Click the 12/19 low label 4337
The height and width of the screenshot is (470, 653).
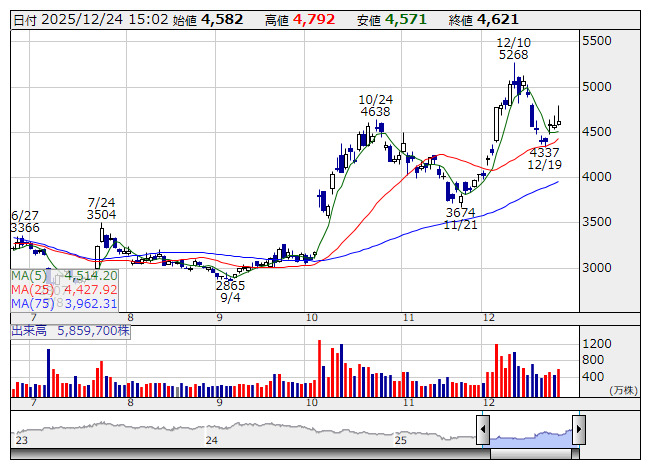pyautogui.click(x=544, y=152)
